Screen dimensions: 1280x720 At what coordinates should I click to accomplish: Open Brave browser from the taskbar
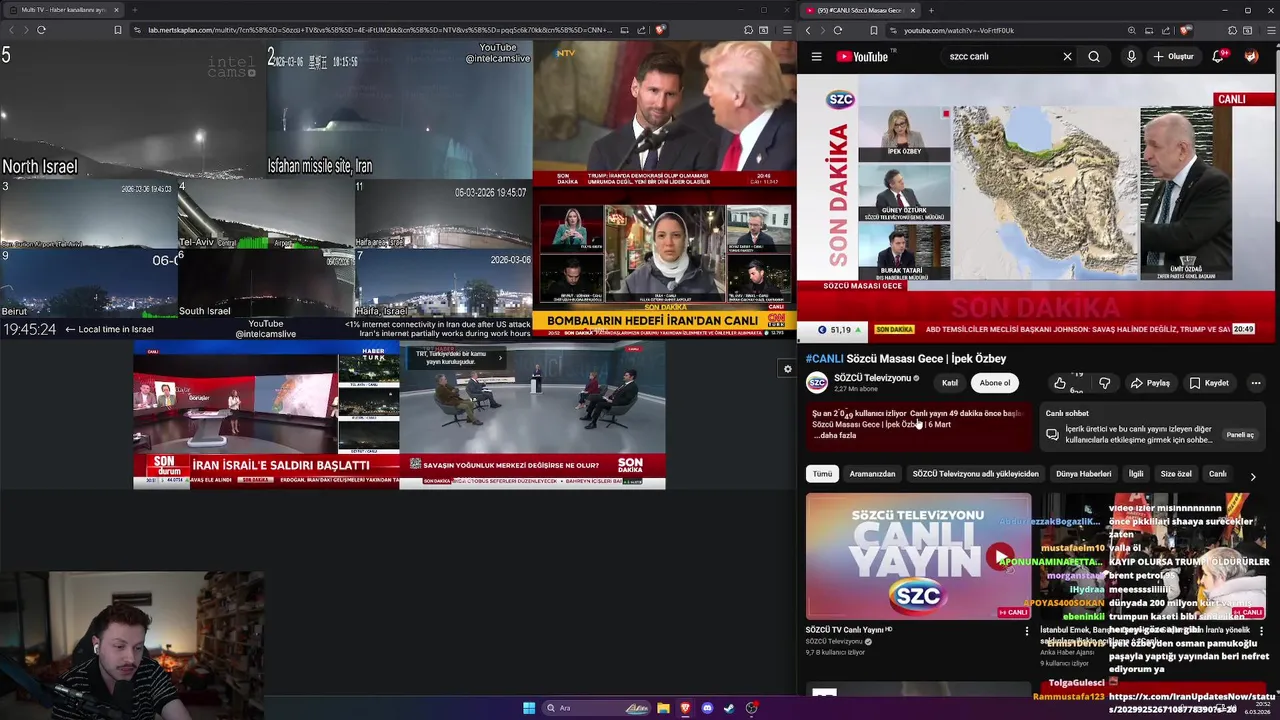[x=685, y=708]
